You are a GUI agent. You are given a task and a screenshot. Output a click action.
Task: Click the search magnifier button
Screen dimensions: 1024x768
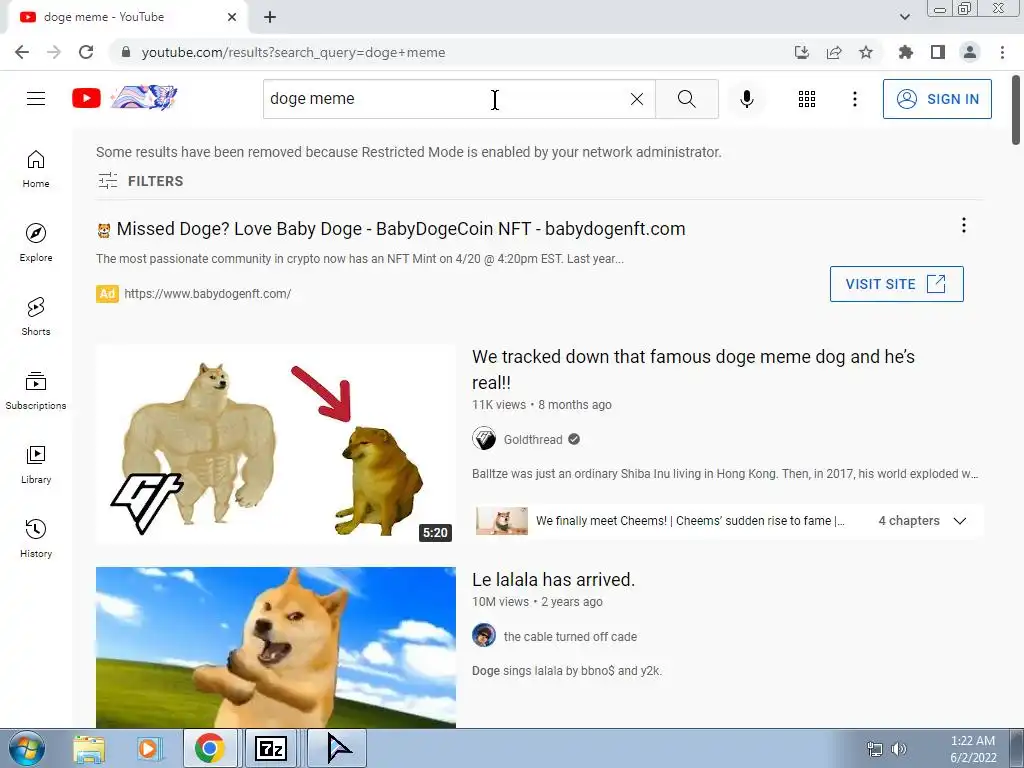coord(686,99)
